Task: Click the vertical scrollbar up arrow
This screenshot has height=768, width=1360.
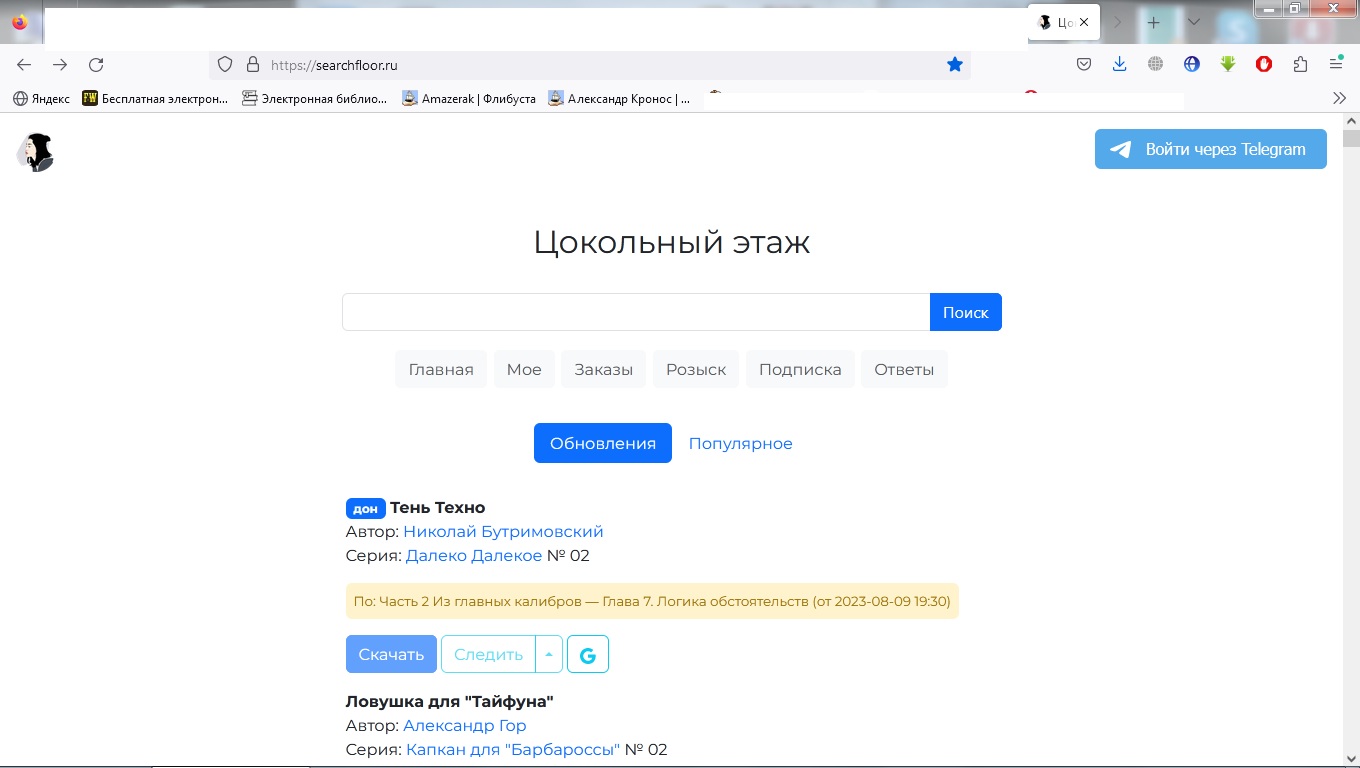Action: click(x=1351, y=121)
